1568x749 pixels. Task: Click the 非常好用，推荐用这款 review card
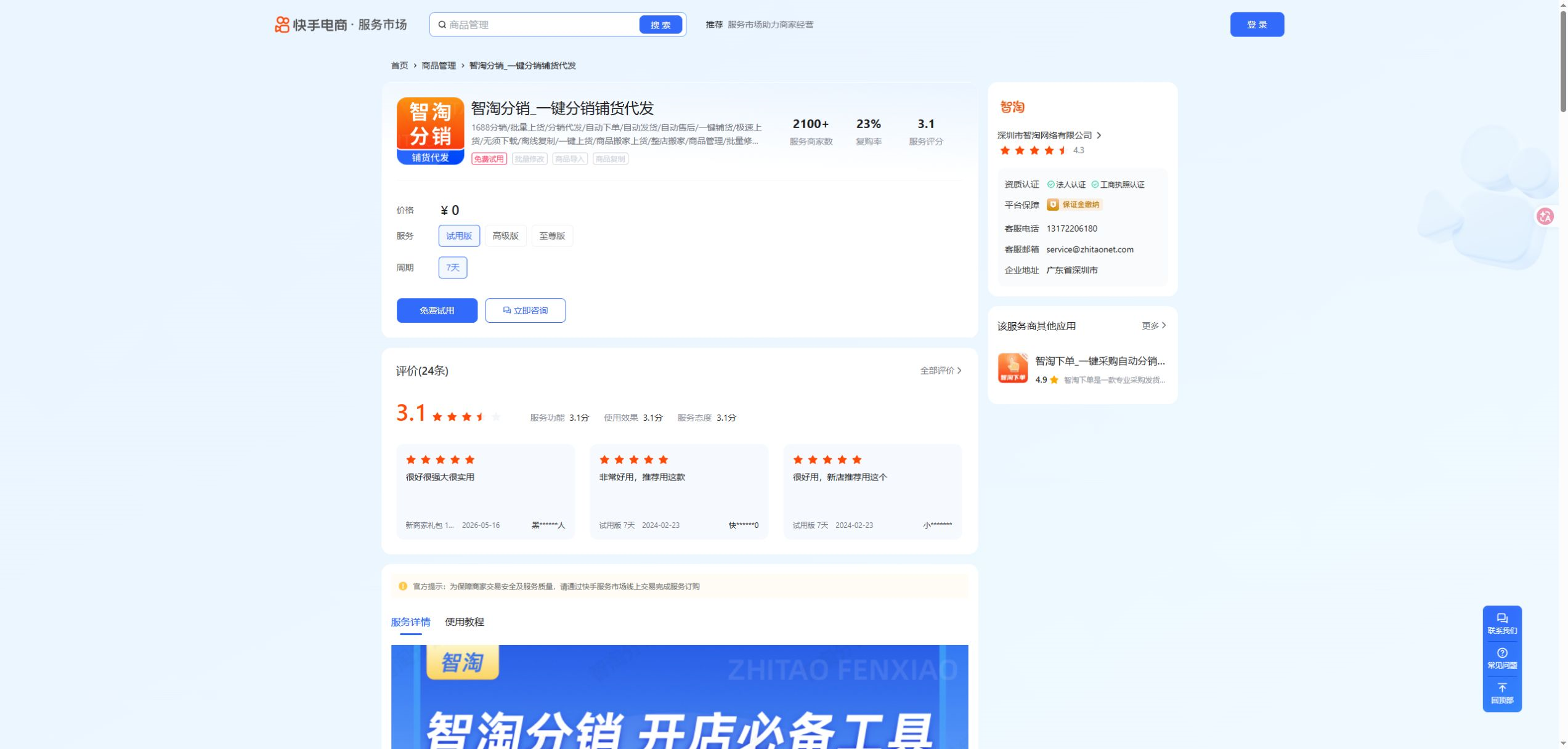[678, 492]
